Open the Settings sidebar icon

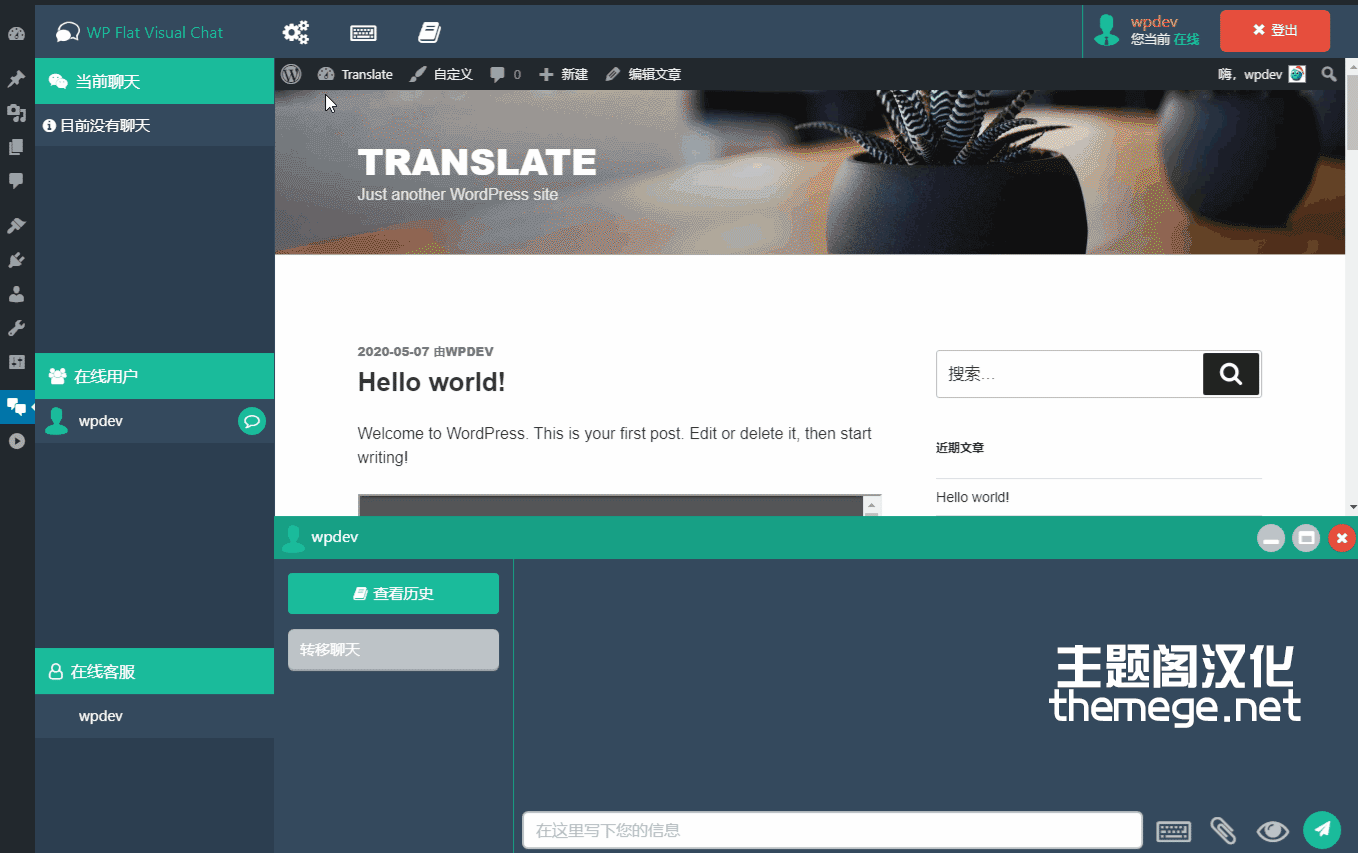click(x=16, y=362)
